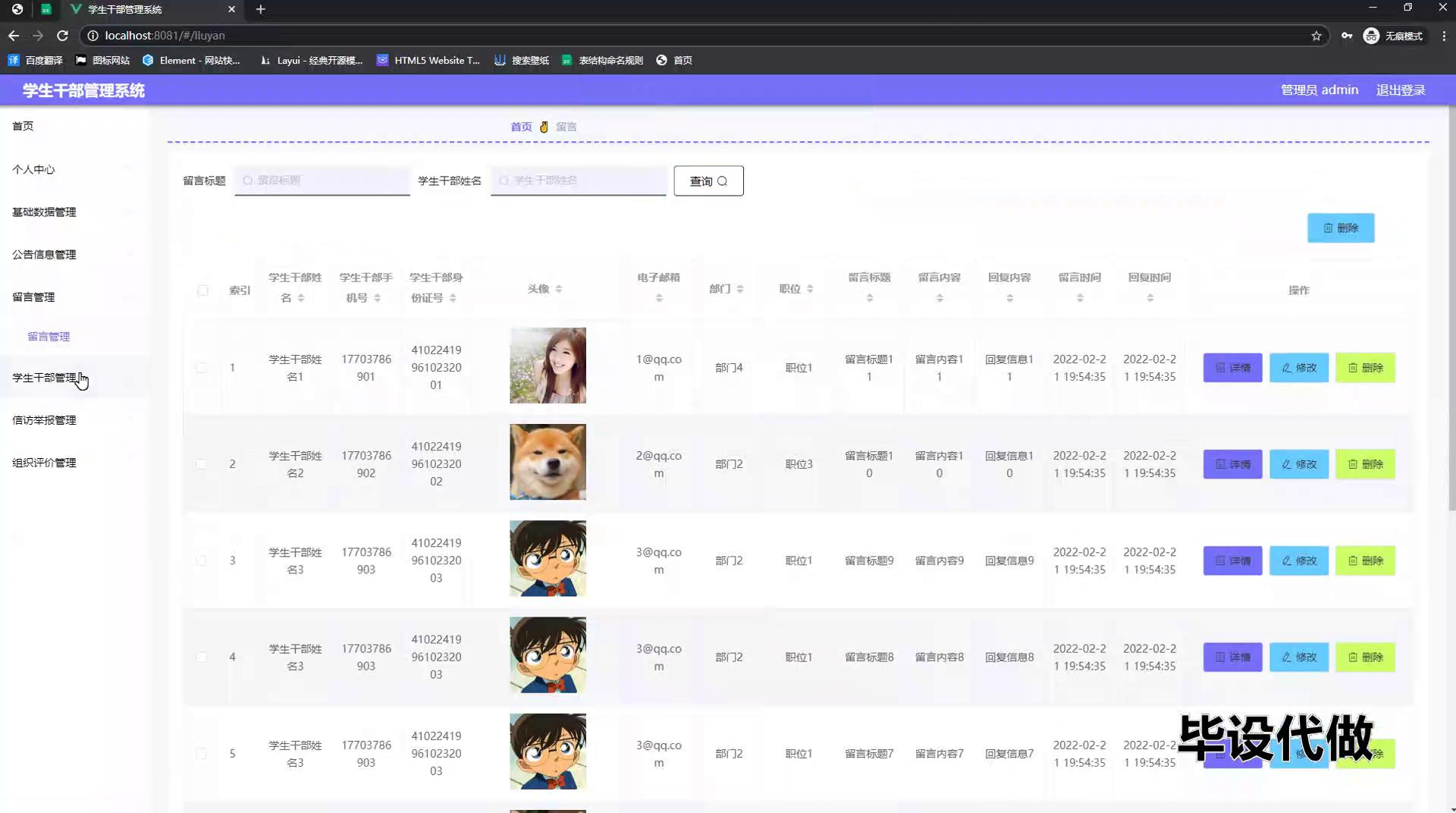Click the incognito mode profile icon
The height and width of the screenshot is (813, 1456).
pyautogui.click(x=1371, y=36)
